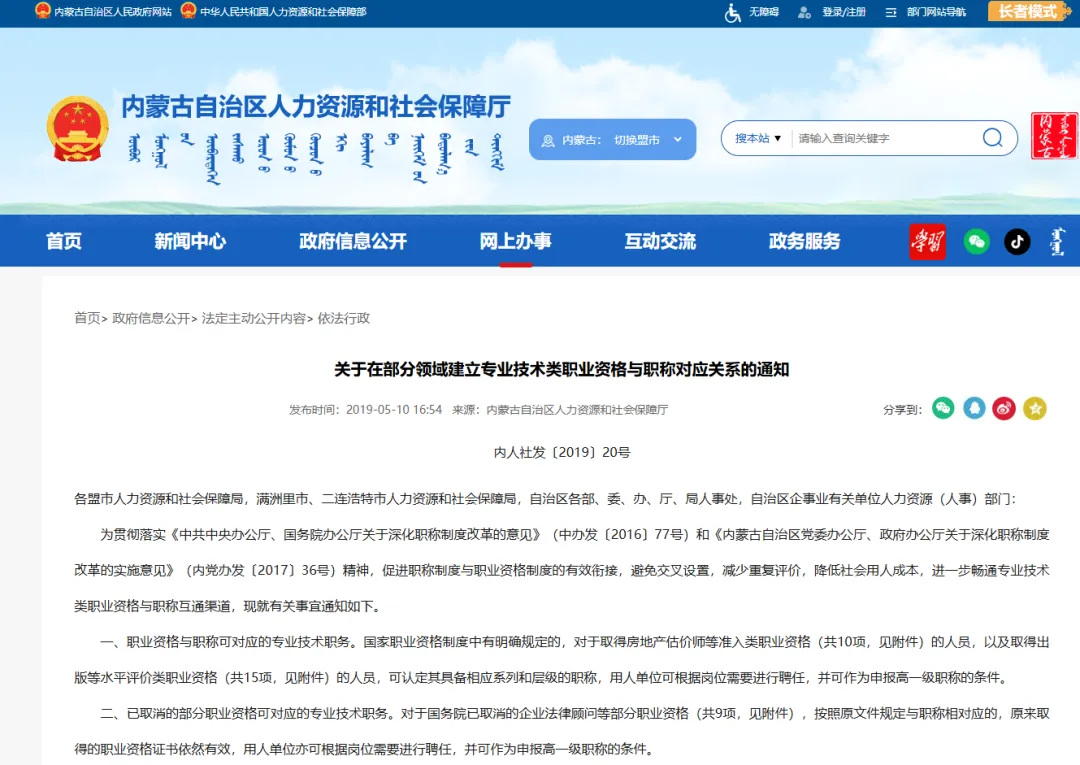This screenshot has height=765, width=1080.
Task: Switch to the 网上办事 tab
Action: point(515,241)
